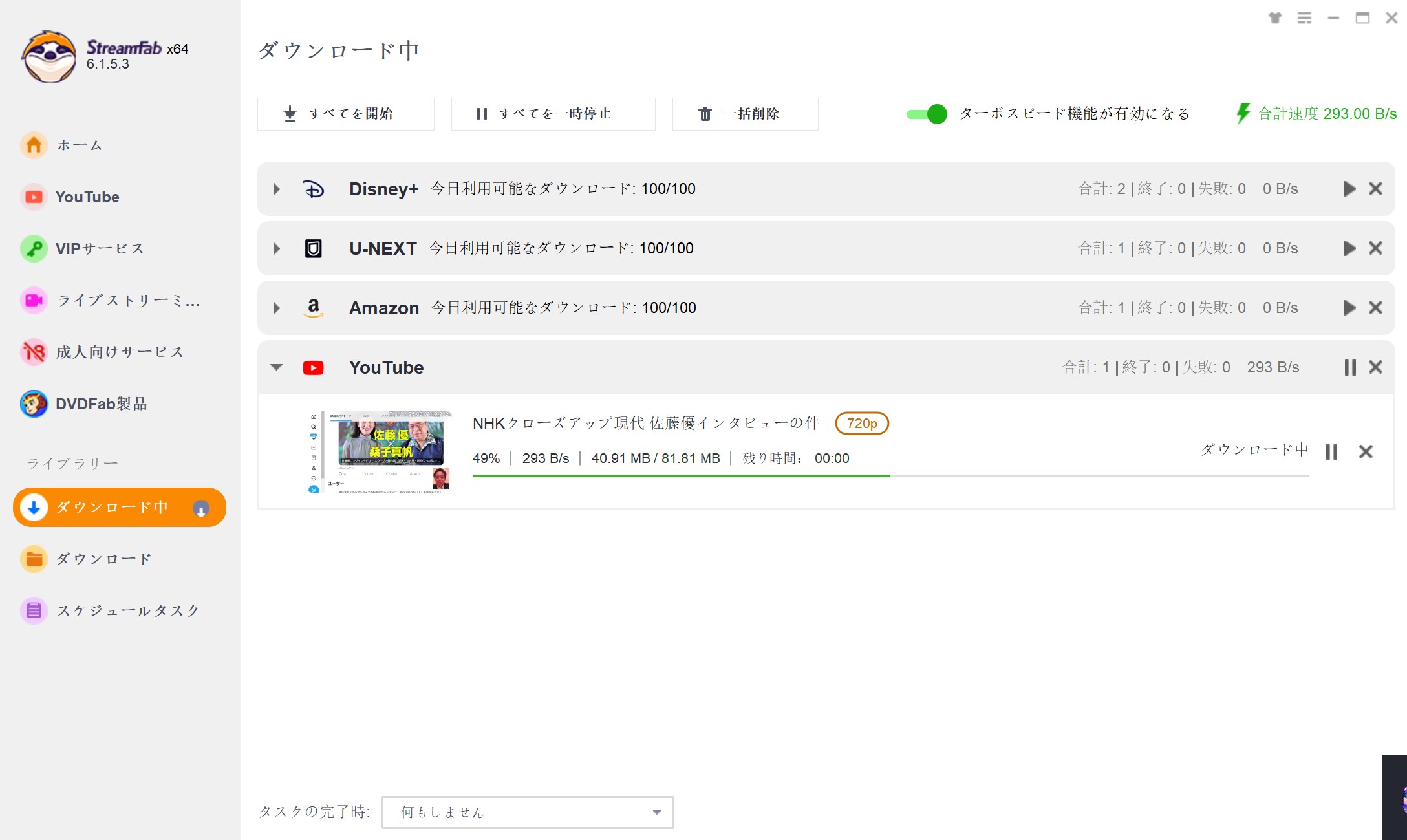Toggle ターボスピード switch off
The width and height of the screenshot is (1407, 840).
[x=927, y=114]
